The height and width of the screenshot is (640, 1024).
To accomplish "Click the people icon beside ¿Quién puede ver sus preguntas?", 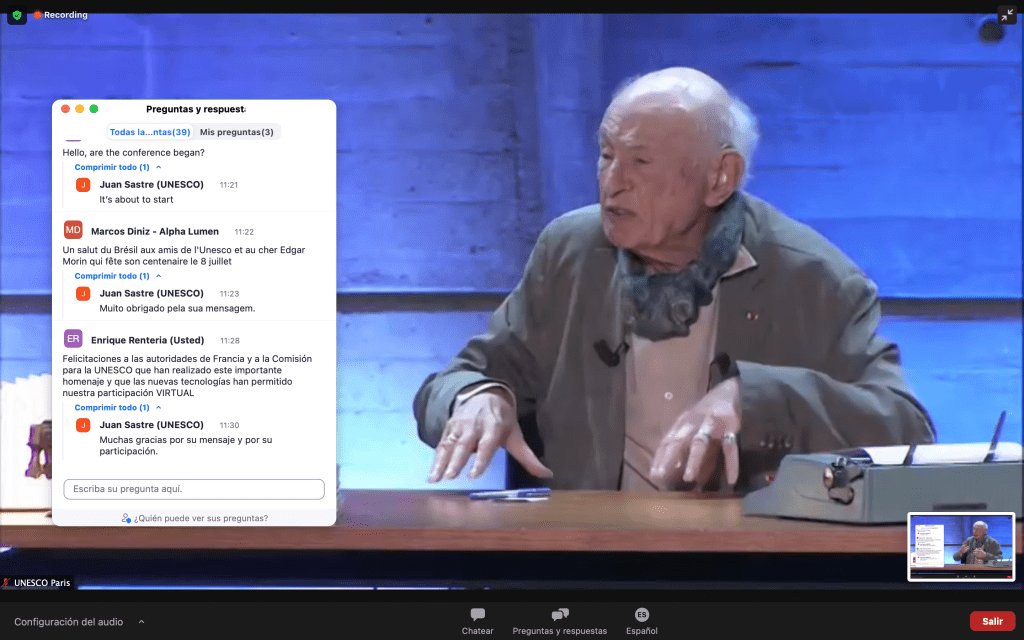I will (x=126, y=518).
